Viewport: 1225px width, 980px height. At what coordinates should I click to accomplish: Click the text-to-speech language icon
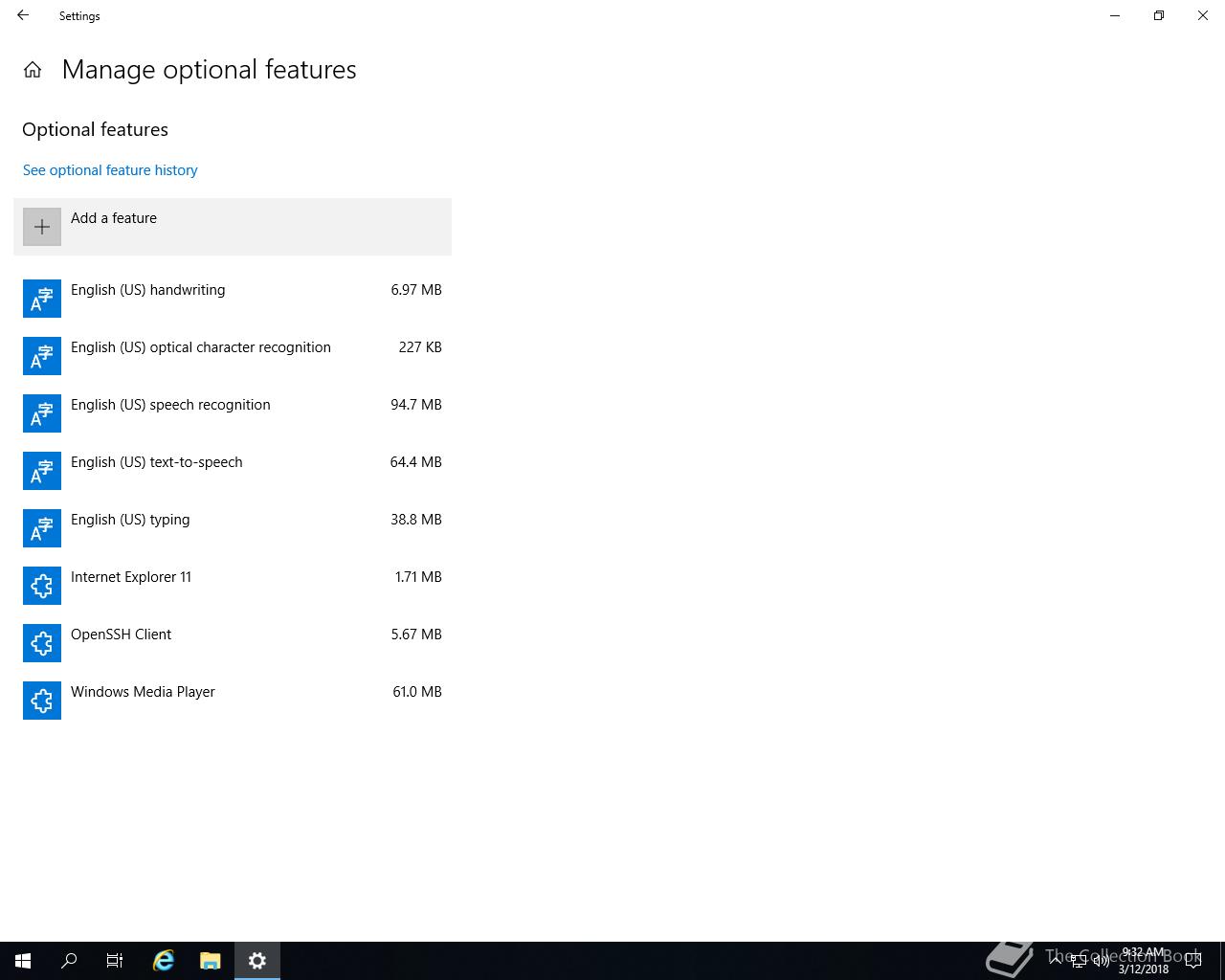[42, 471]
